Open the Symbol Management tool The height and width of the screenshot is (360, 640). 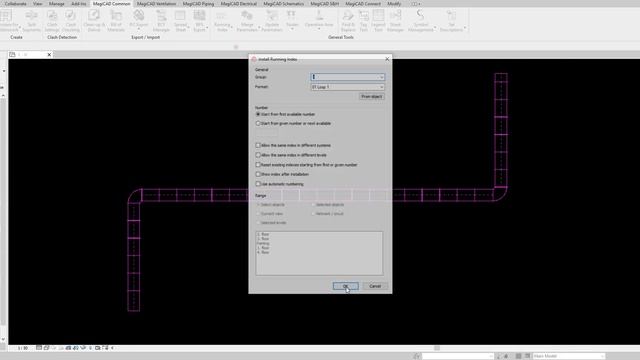420,21
